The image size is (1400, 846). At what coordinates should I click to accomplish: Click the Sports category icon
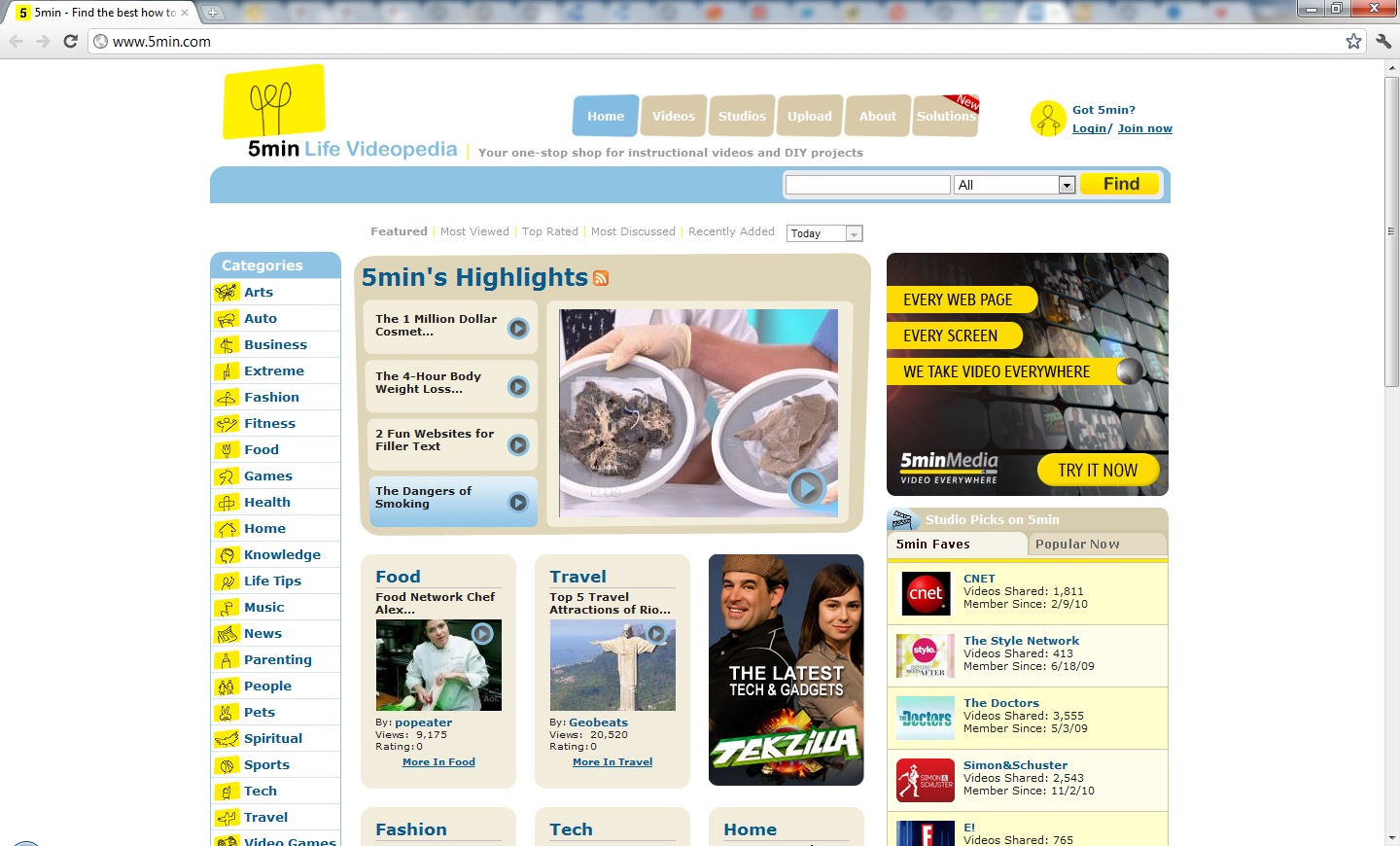227,764
